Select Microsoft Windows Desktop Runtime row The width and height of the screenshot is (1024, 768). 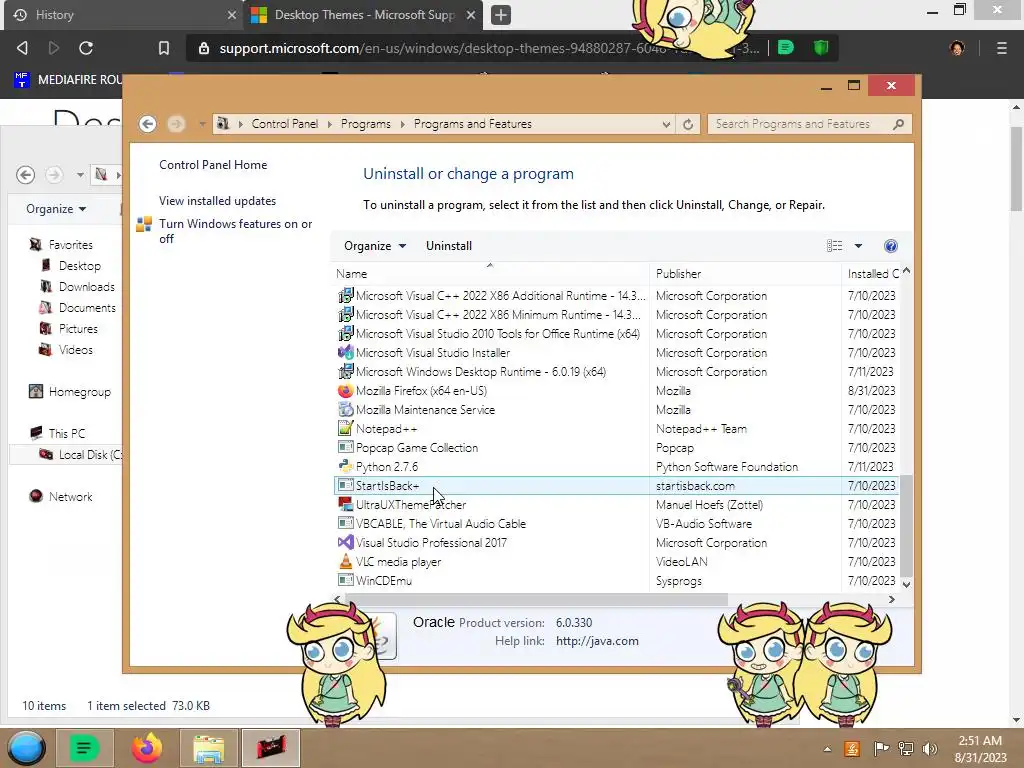coord(618,372)
